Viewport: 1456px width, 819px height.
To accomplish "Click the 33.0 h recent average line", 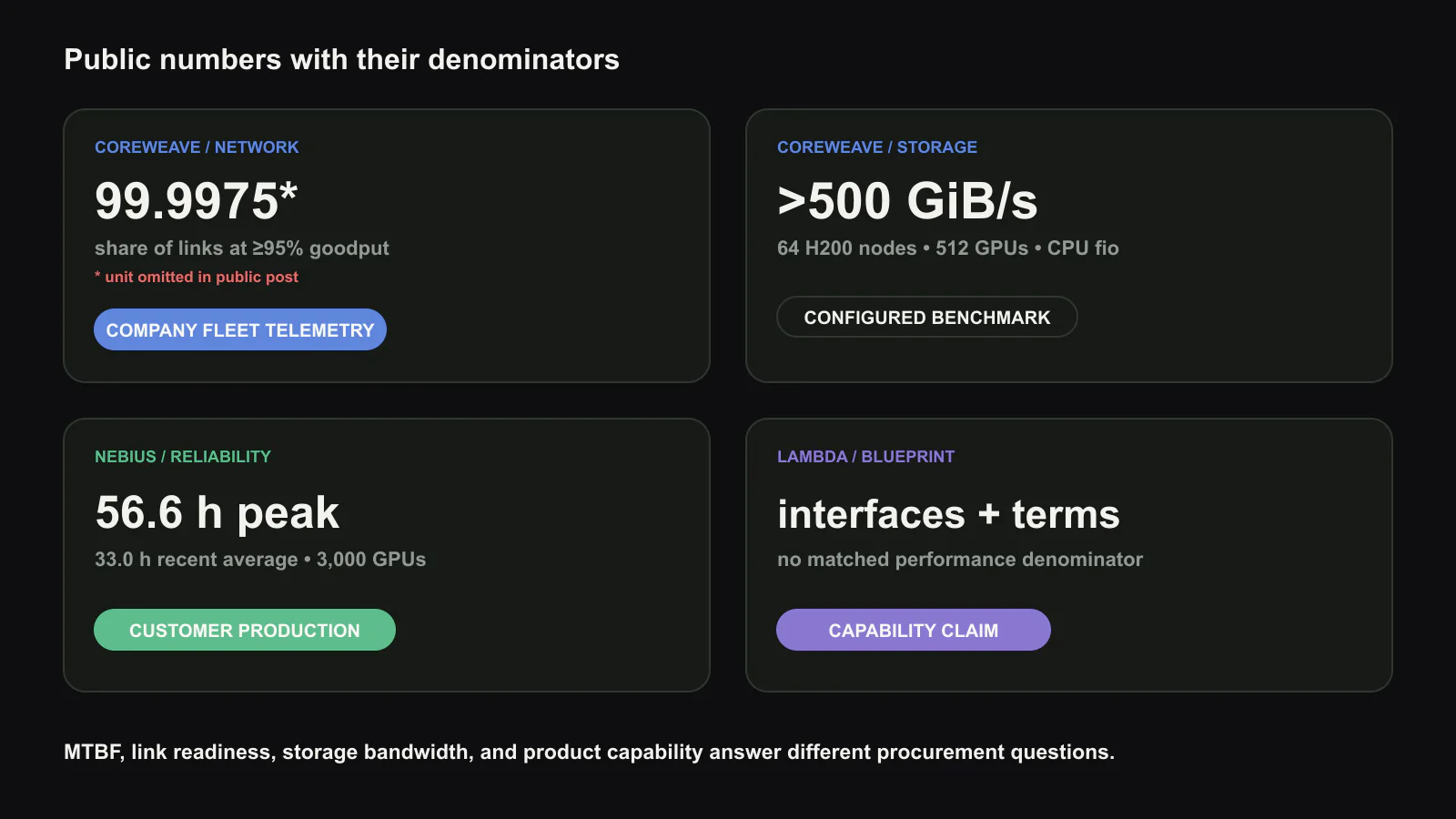I will tap(260, 560).
